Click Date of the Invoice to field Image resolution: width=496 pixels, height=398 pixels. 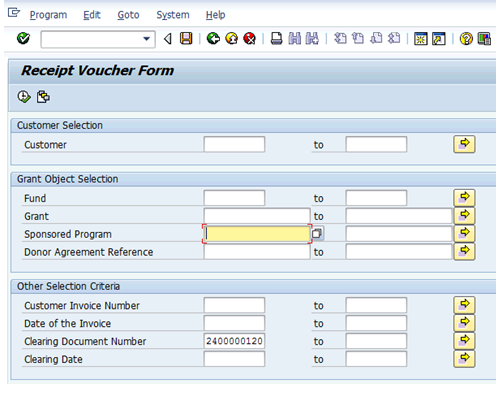coord(376,323)
